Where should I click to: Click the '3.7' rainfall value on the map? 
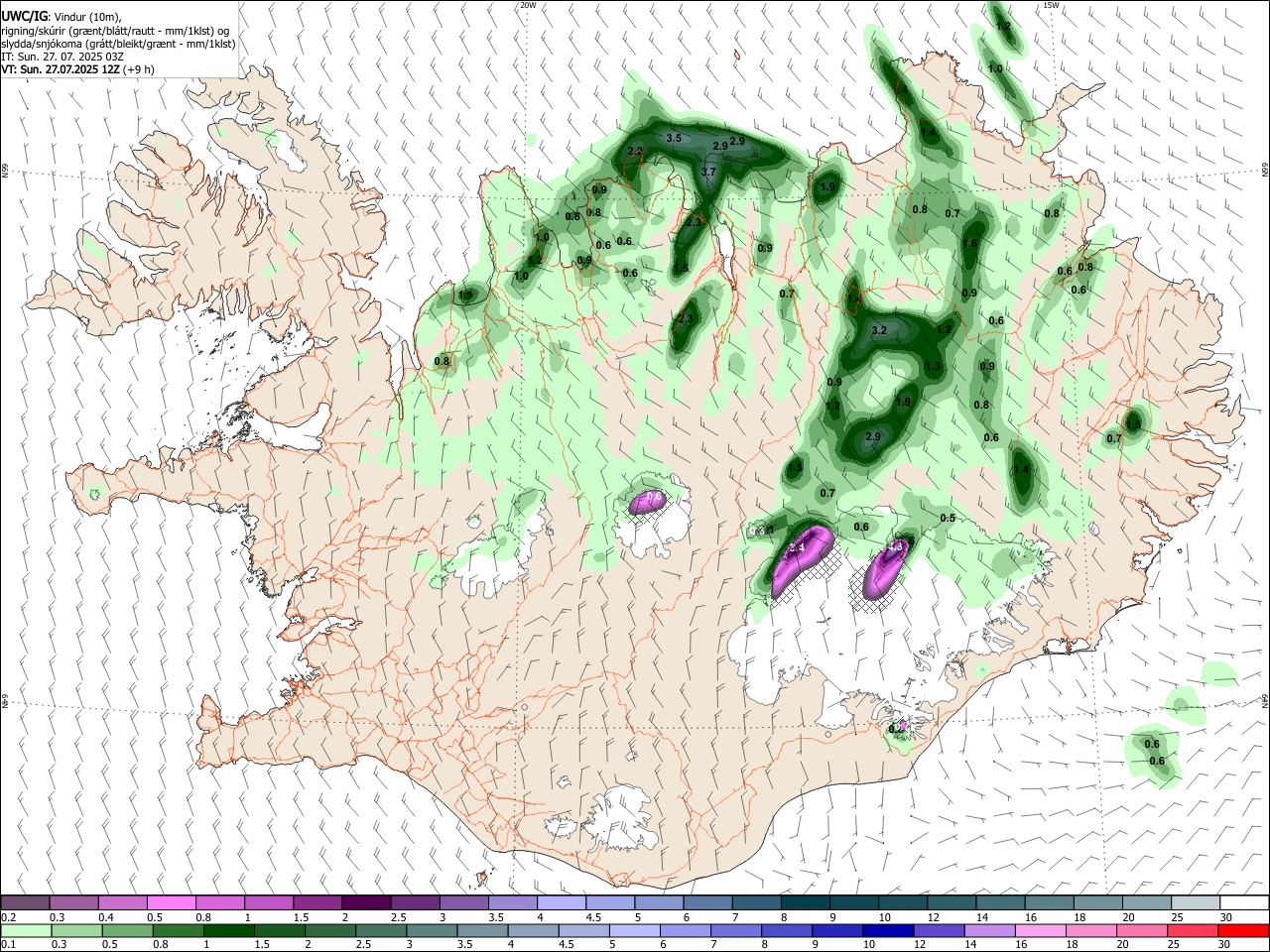(708, 172)
